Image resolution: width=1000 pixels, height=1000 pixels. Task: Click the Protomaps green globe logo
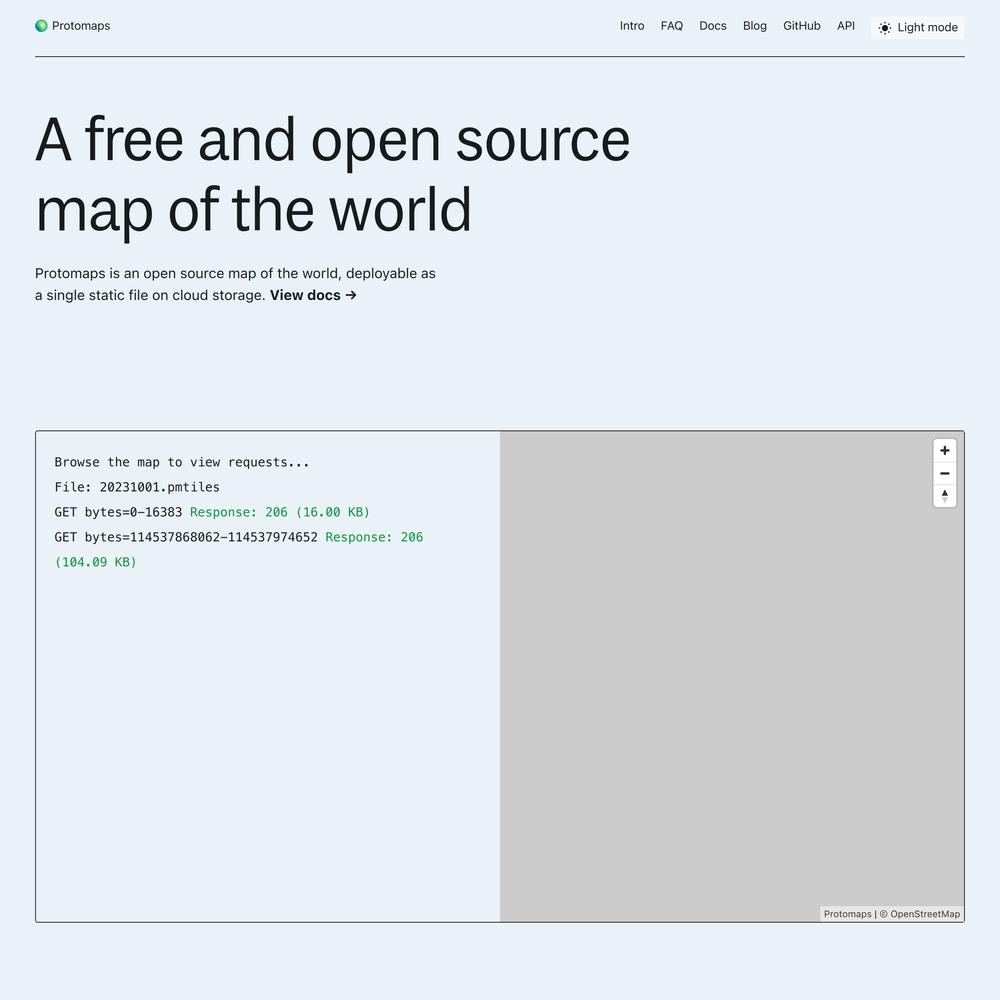41,26
